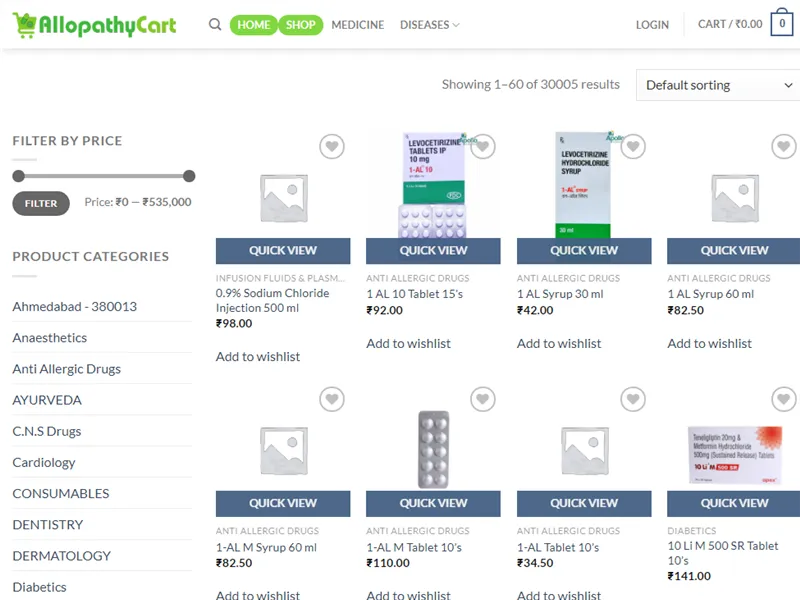Quick View 0.9% Sodium Chloride Injection

(x=283, y=251)
